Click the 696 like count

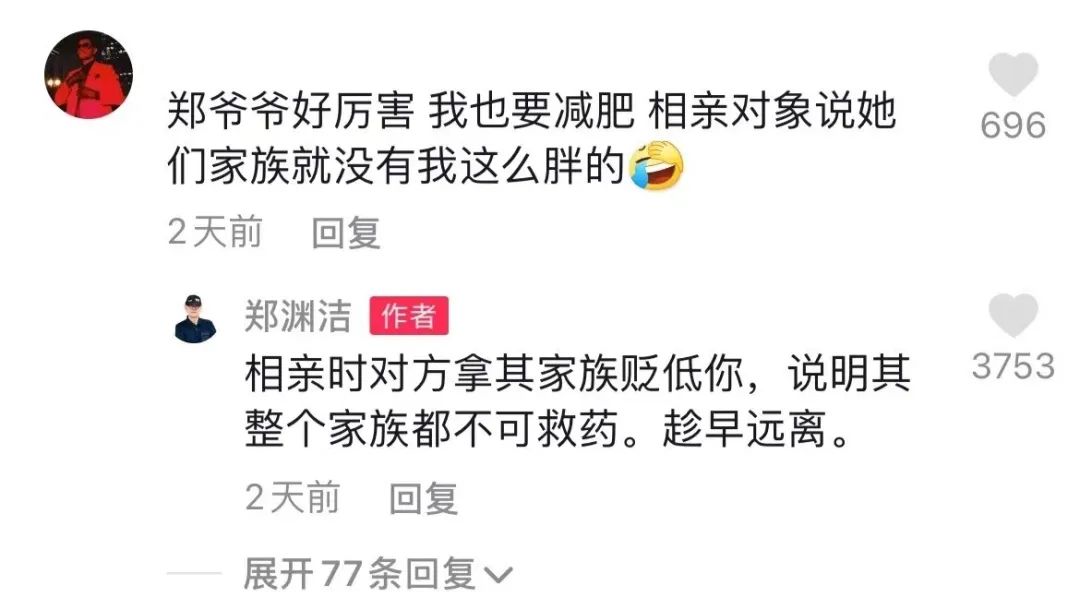(x=1013, y=125)
